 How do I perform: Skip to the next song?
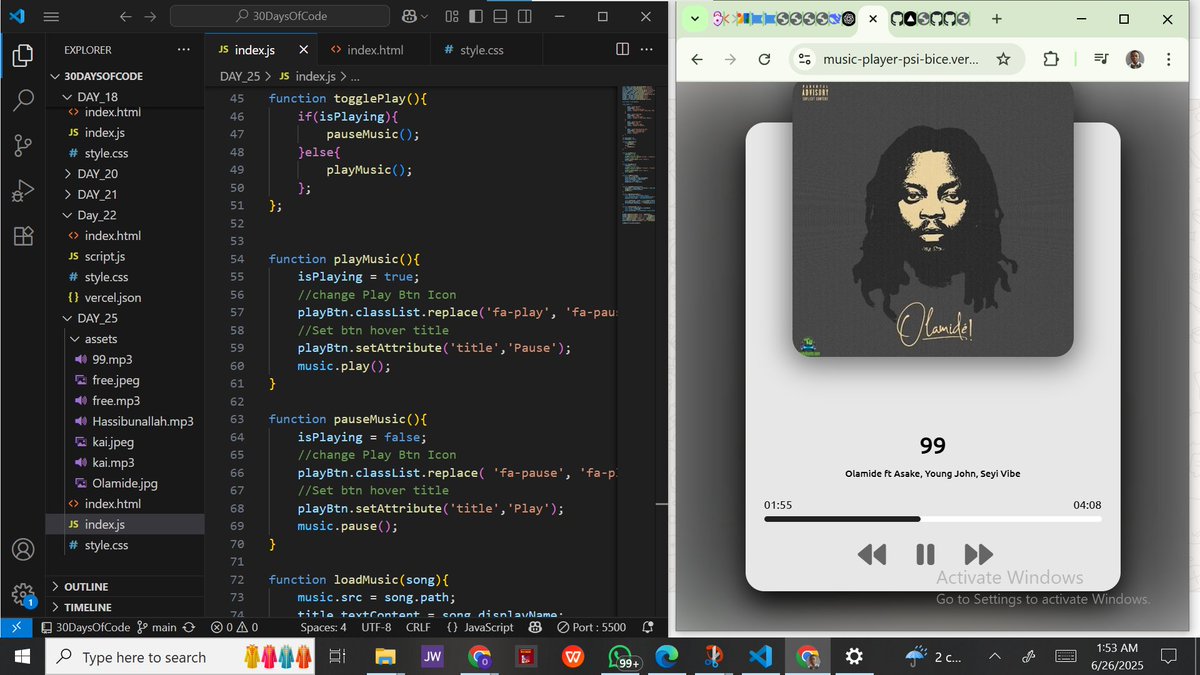(979, 554)
